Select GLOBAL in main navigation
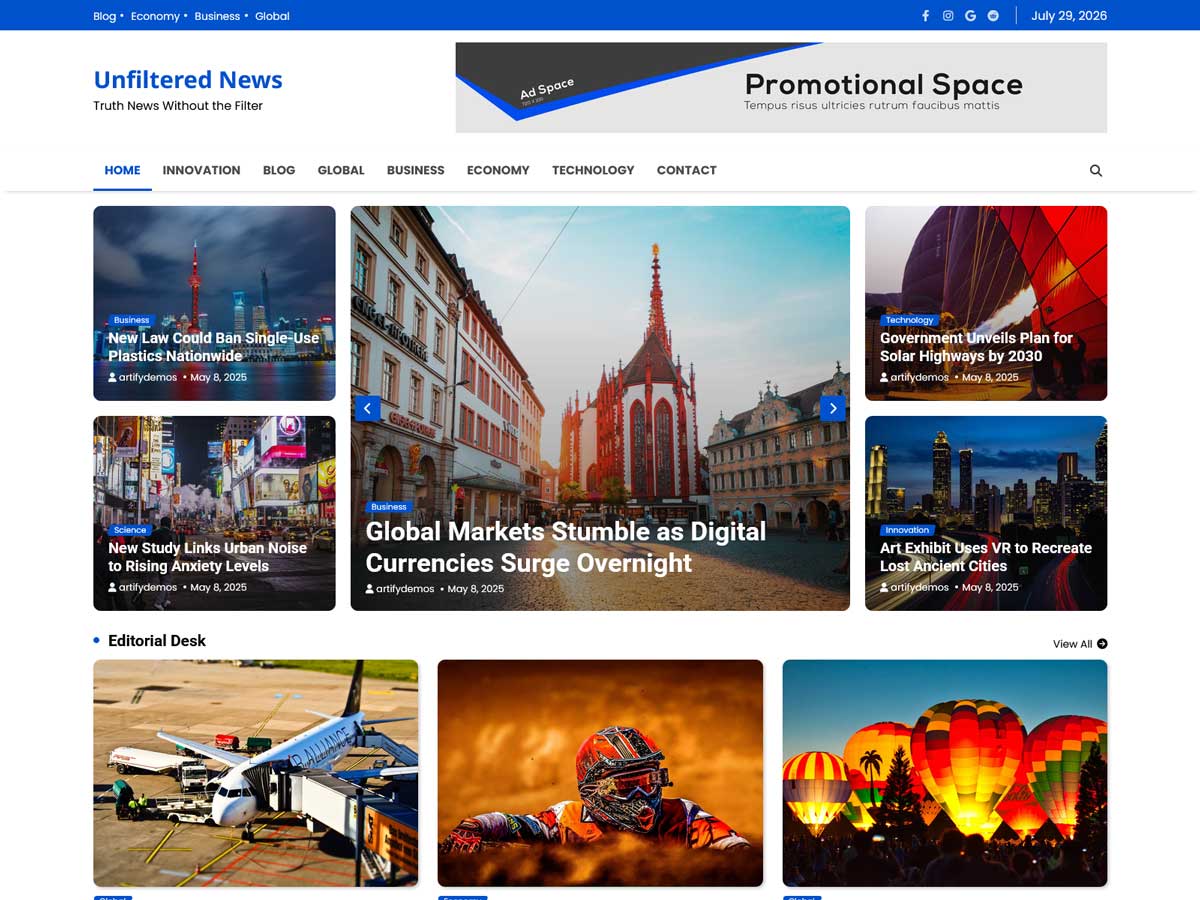 pos(341,170)
